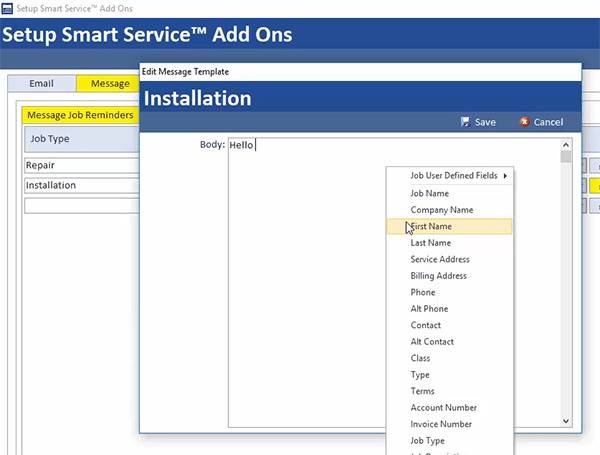Insert the Type field
Image resolution: width=600 pixels, height=455 pixels.
click(450, 374)
